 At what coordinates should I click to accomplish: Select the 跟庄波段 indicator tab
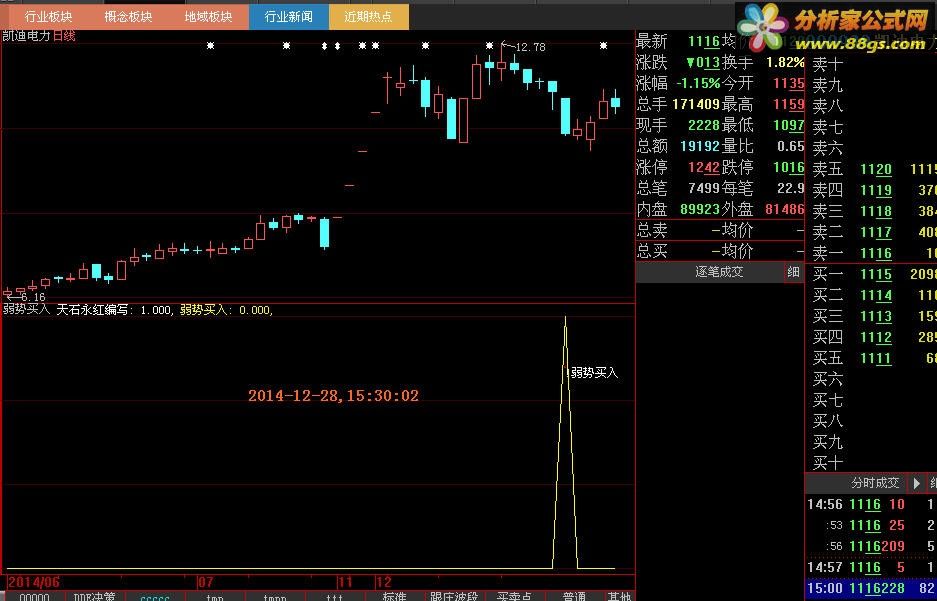click(454, 596)
